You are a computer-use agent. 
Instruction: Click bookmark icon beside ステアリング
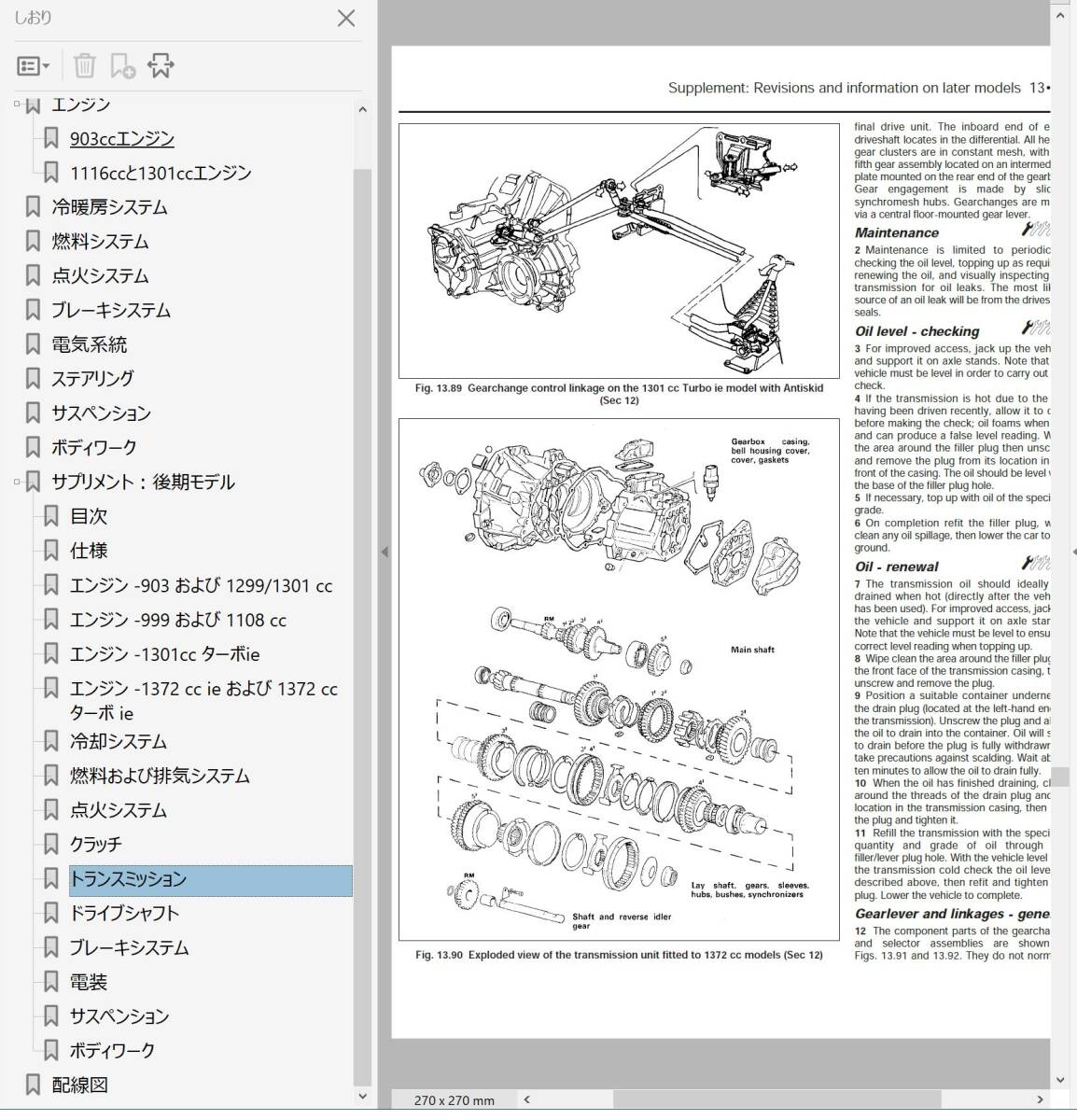tap(33, 379)
